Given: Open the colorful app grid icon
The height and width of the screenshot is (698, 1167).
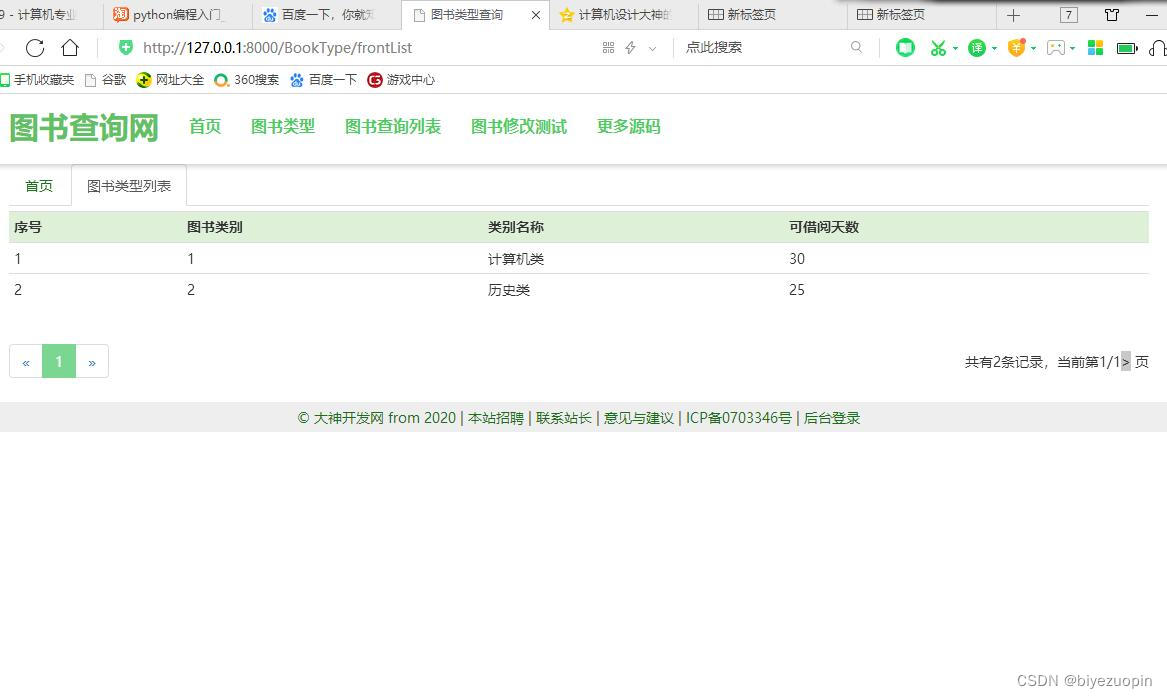Looking at the screenshot, I should [x=1094, y=47].
